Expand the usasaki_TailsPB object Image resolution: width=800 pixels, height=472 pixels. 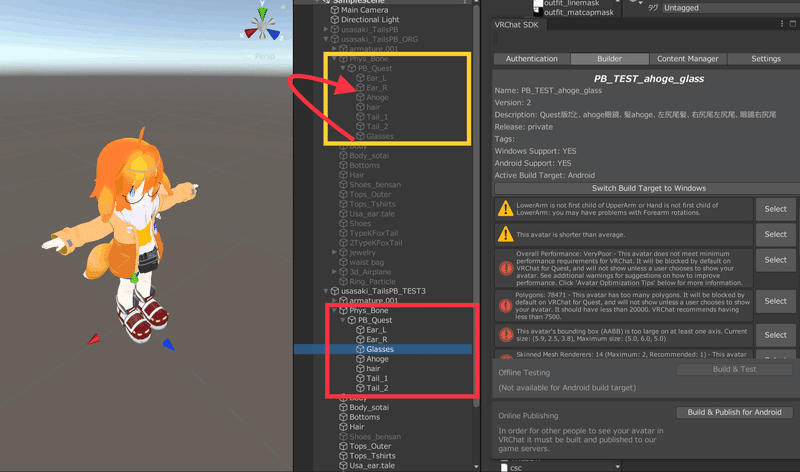coord(326,29)
